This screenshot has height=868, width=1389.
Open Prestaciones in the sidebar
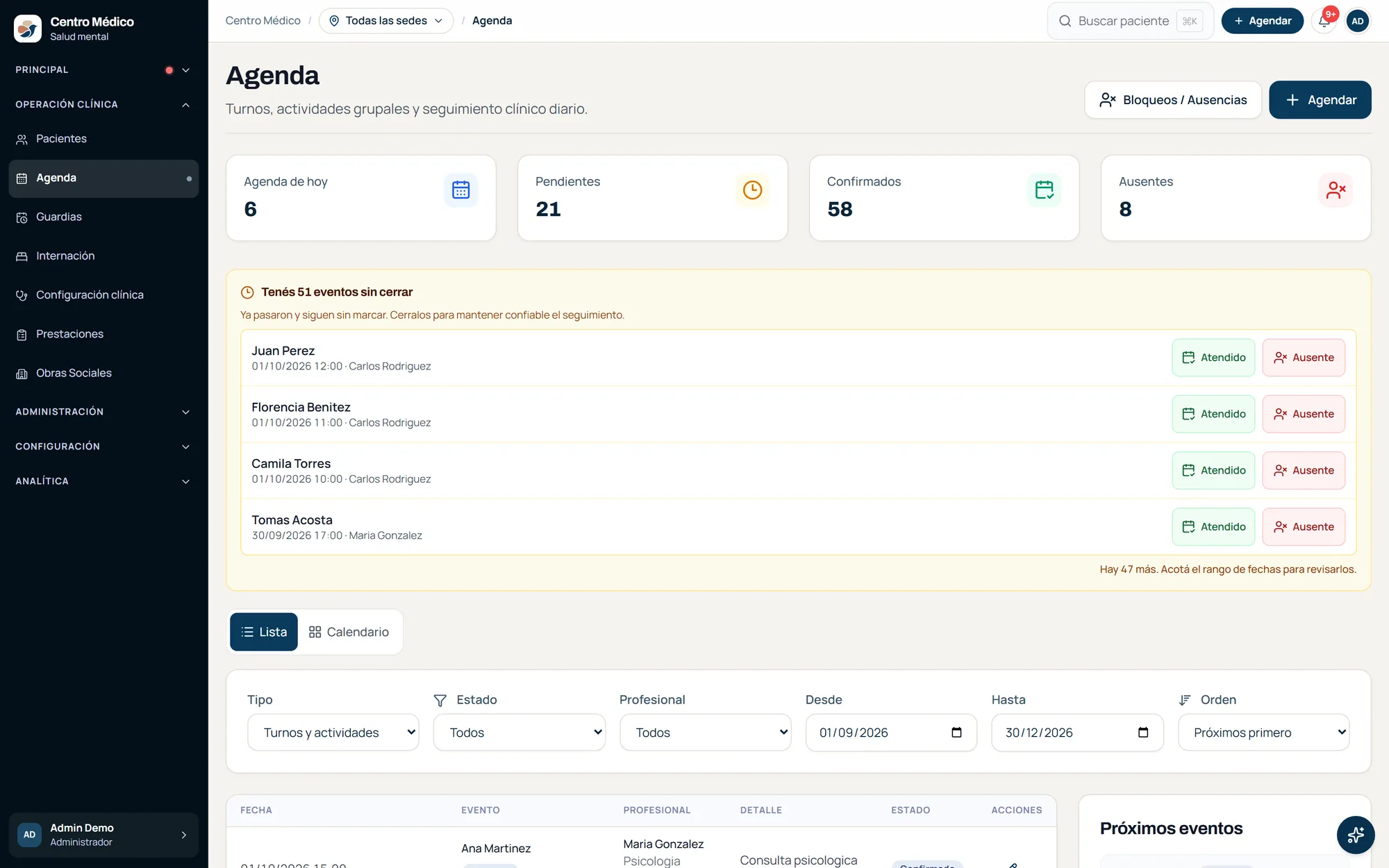103,334
